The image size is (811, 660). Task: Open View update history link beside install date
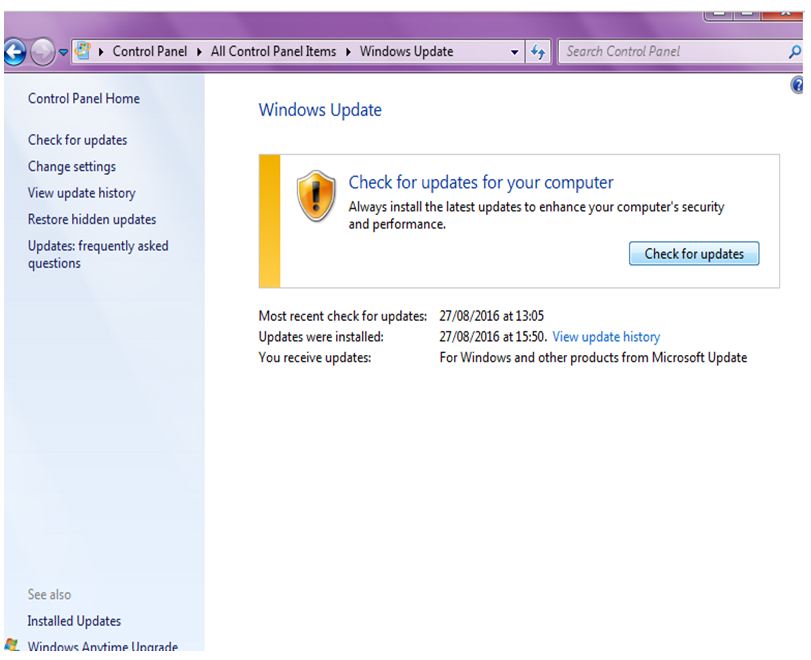[606, 337]
